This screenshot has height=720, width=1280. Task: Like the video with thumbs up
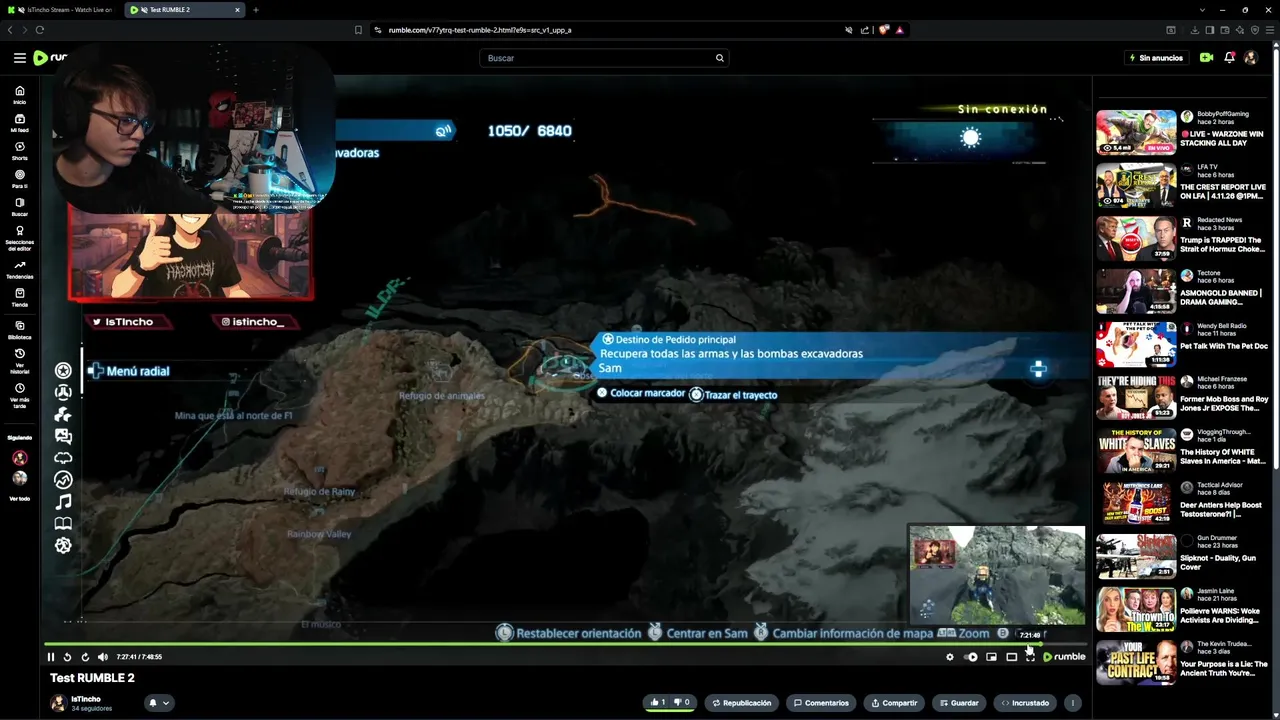657,703
